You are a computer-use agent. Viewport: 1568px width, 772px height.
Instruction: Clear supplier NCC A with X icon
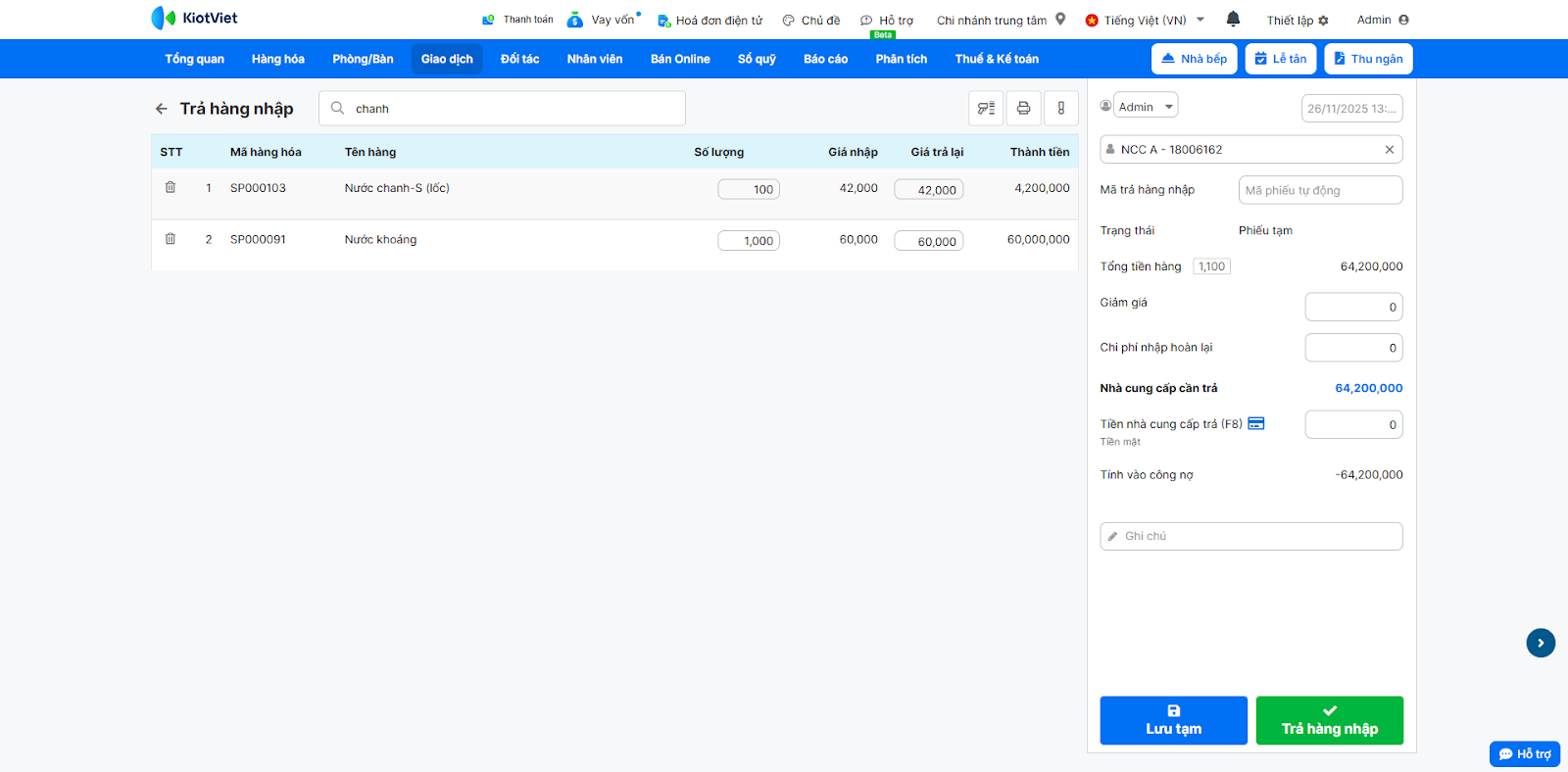[1389, 150]
